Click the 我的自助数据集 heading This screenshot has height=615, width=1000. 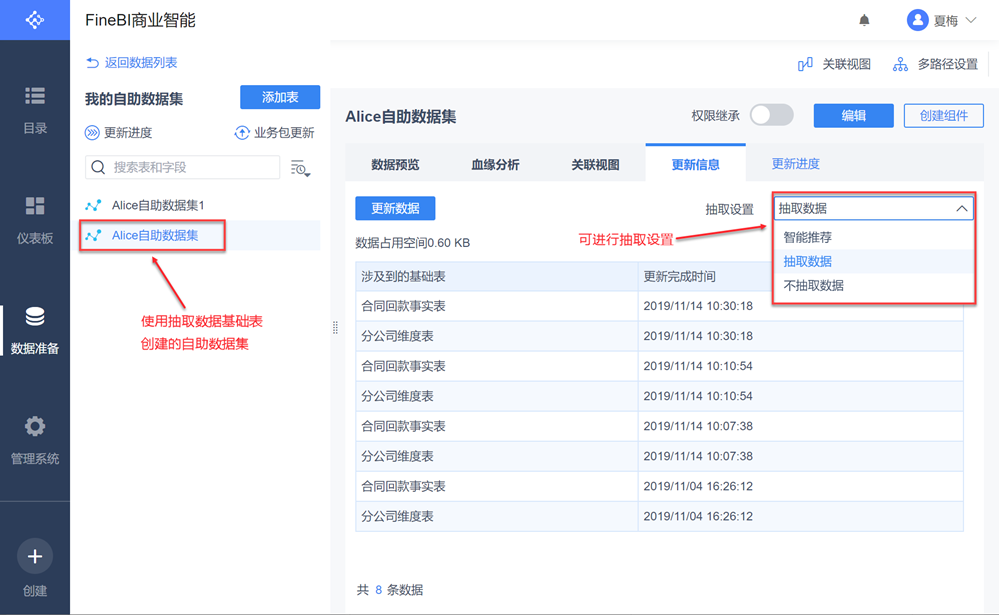coord(134,99)
